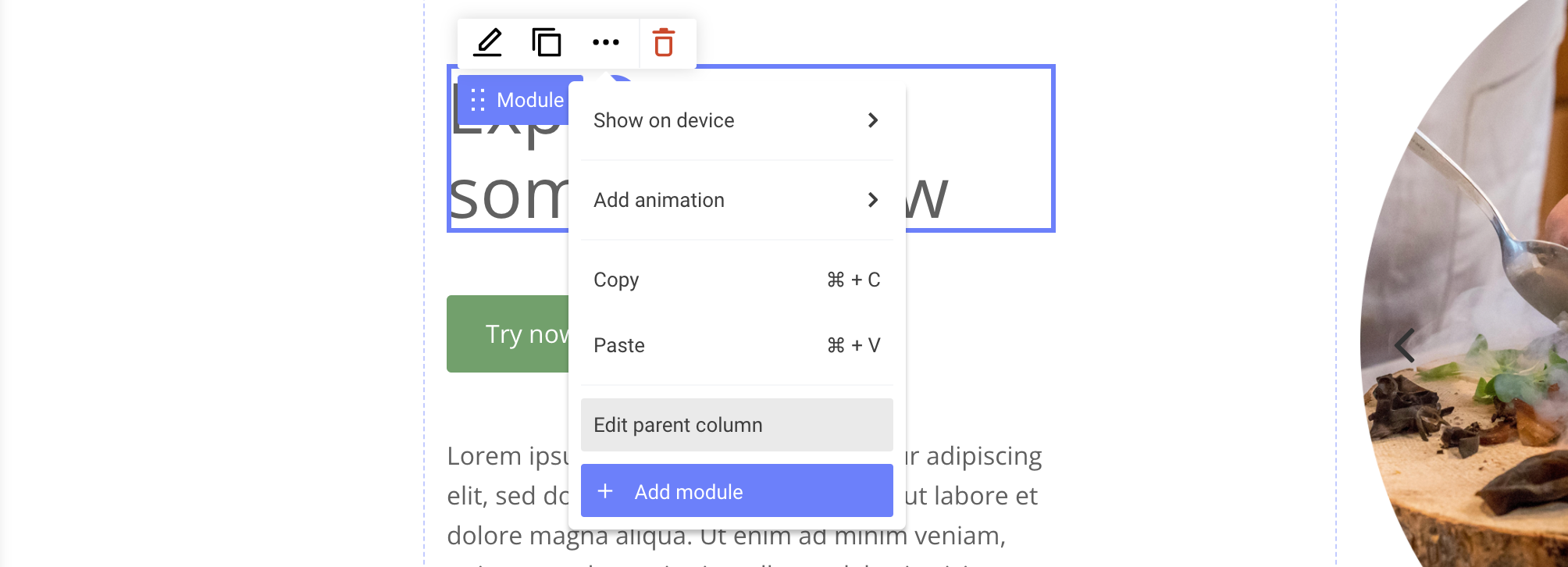This screenshot has width=1568, height=567.
Task: Click the pencil edit icon
Action: (x=488, y=42)
